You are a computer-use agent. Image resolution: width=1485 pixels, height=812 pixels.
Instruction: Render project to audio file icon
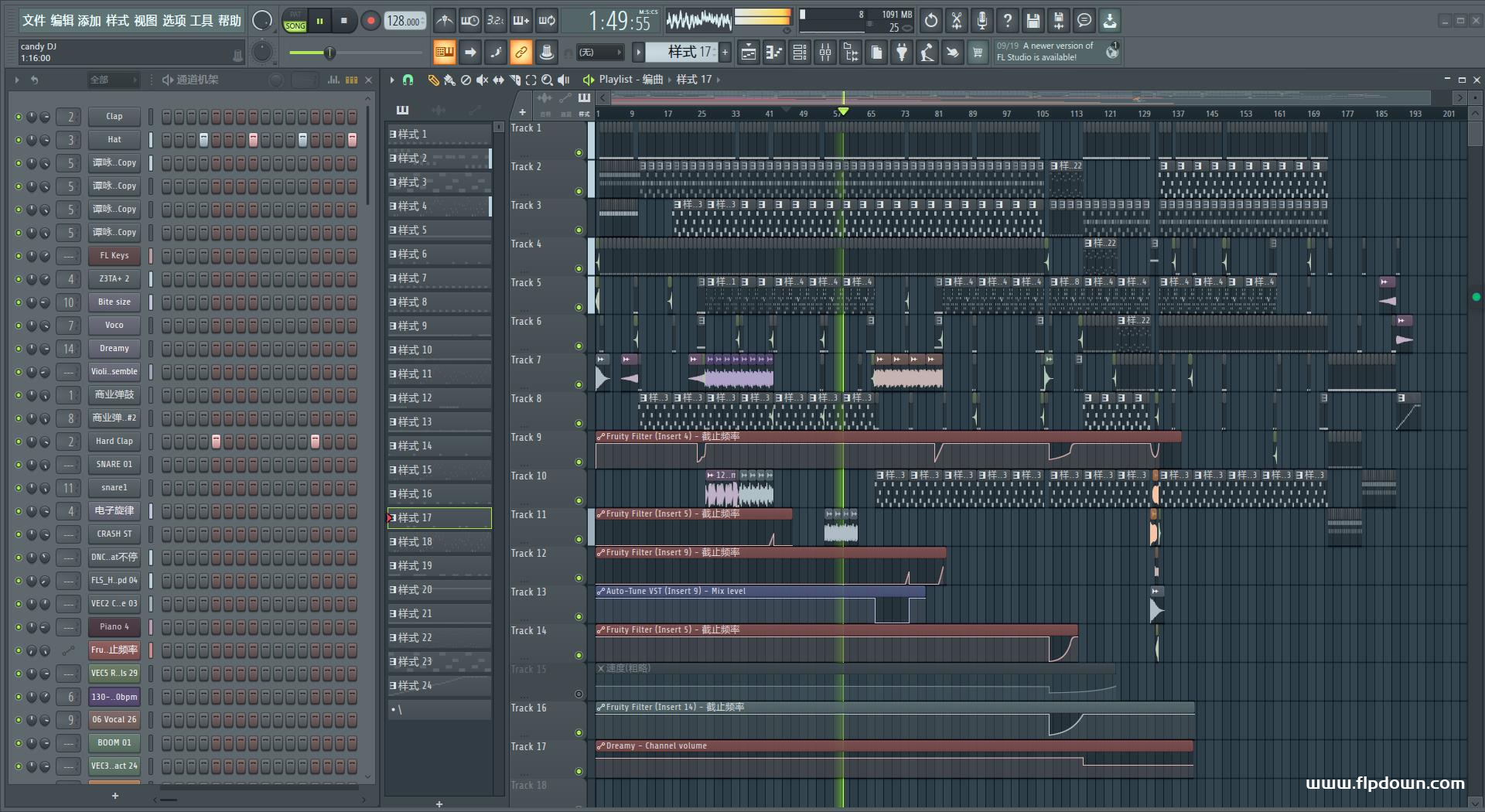pos(1059,21)
